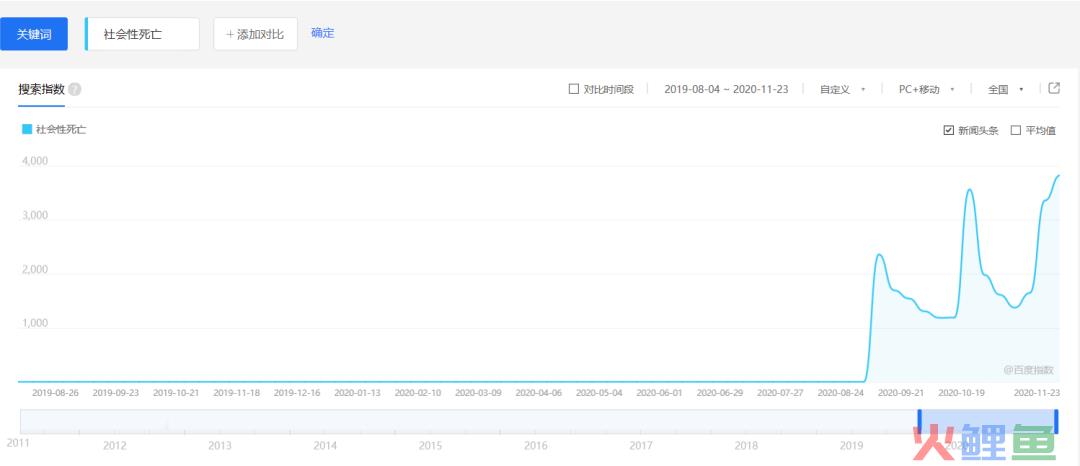
Task: Click the 添加对比 button
Action: 256,34
